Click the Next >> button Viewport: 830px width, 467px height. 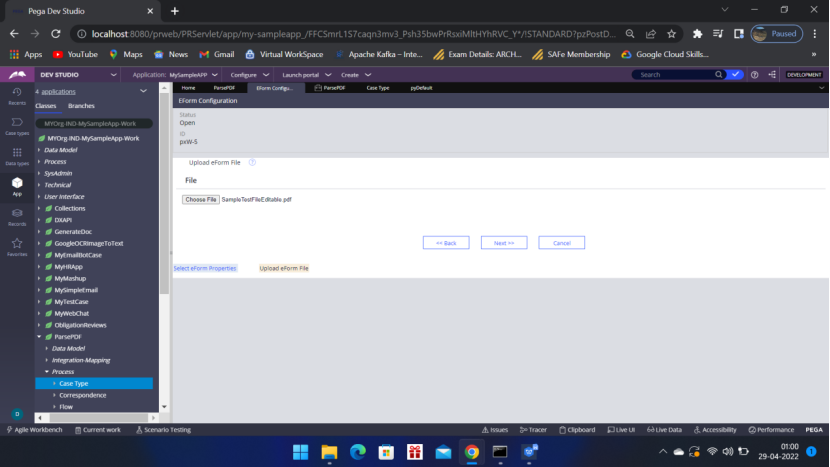(504, 243)
